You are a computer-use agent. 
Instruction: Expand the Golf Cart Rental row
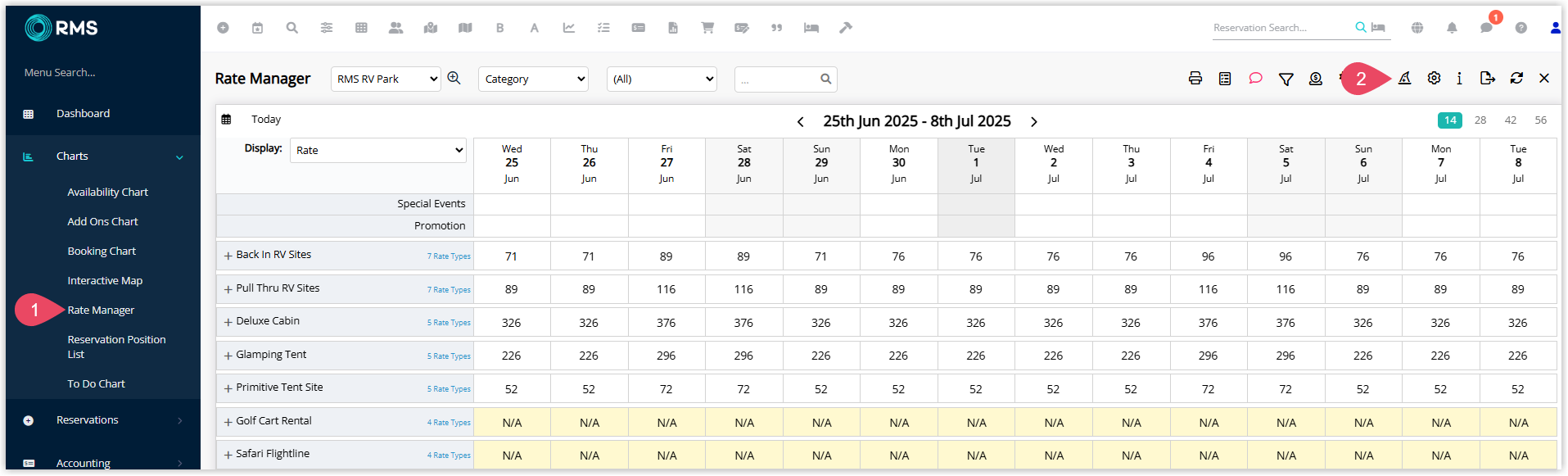228,423
